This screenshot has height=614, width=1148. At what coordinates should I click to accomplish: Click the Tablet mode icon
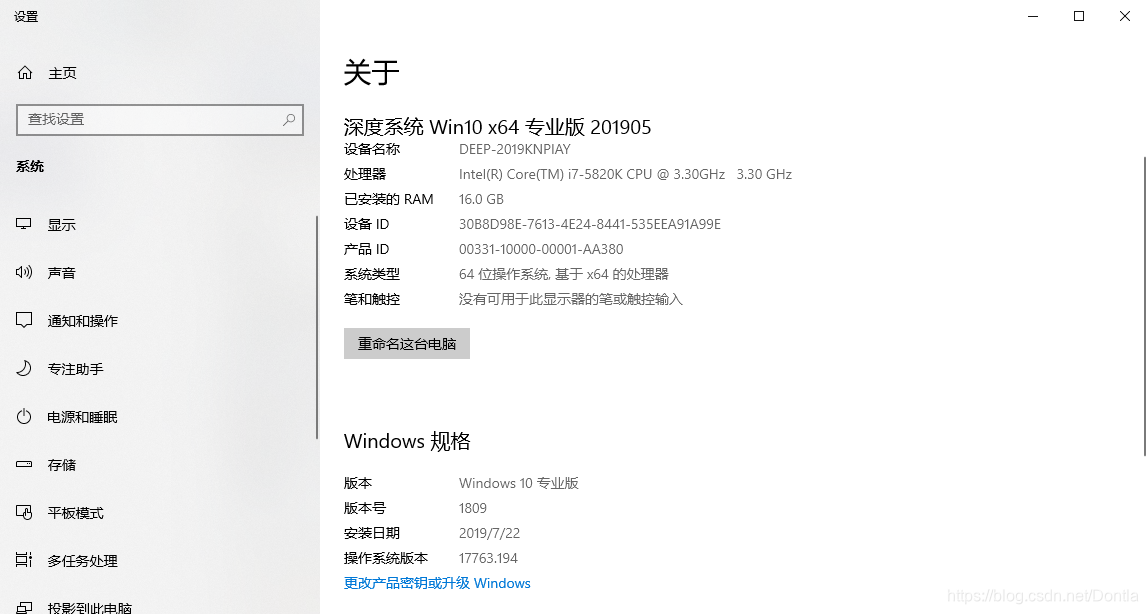[x=24, y=512]
